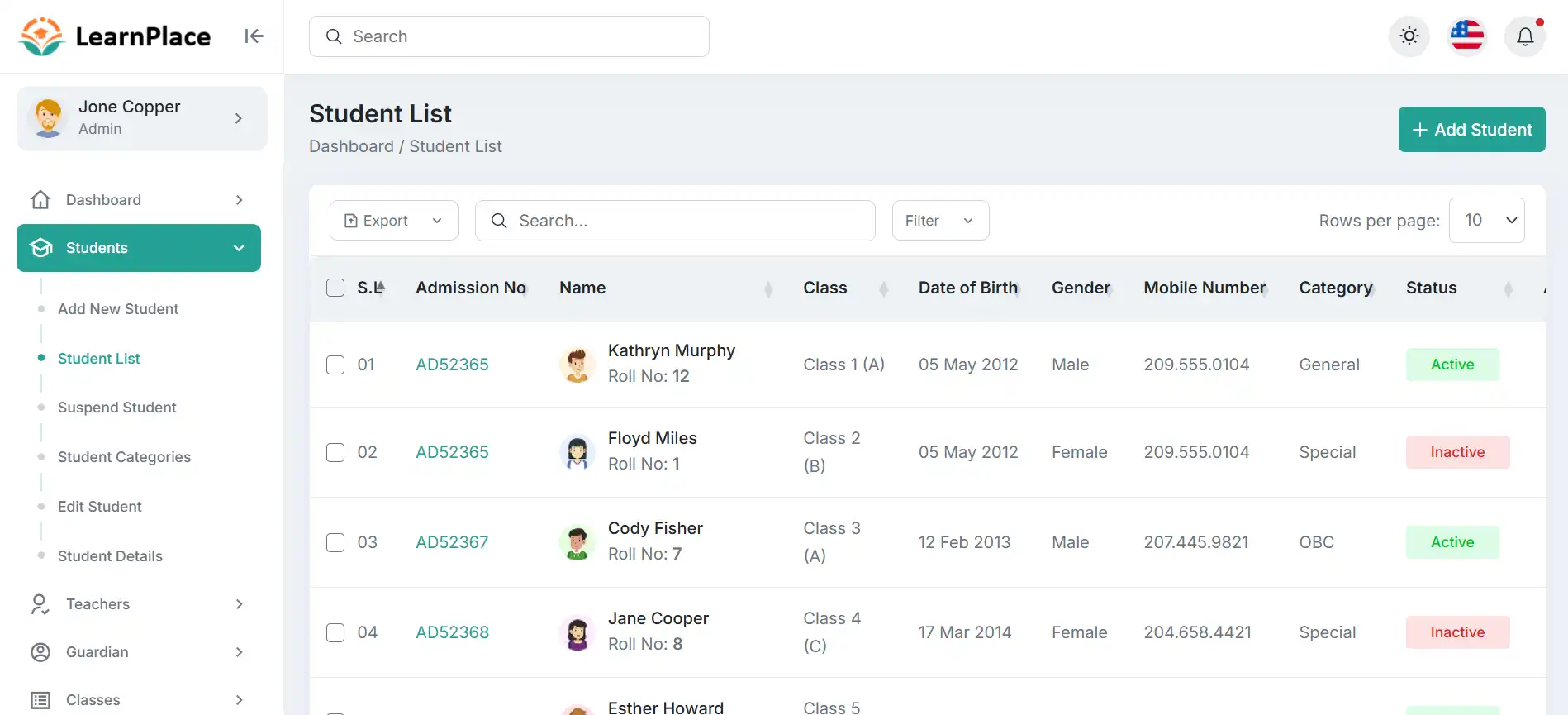
Task: Click the Category column header
Action: coord(1336,288)
